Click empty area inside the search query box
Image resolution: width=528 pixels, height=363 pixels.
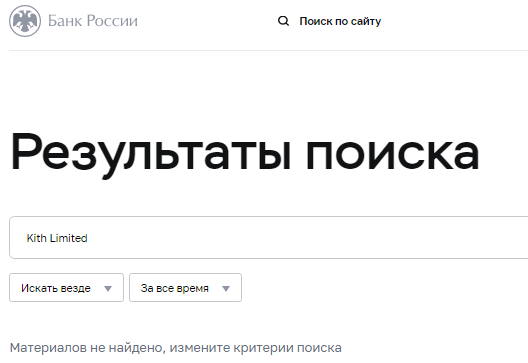tap(303, 238)
